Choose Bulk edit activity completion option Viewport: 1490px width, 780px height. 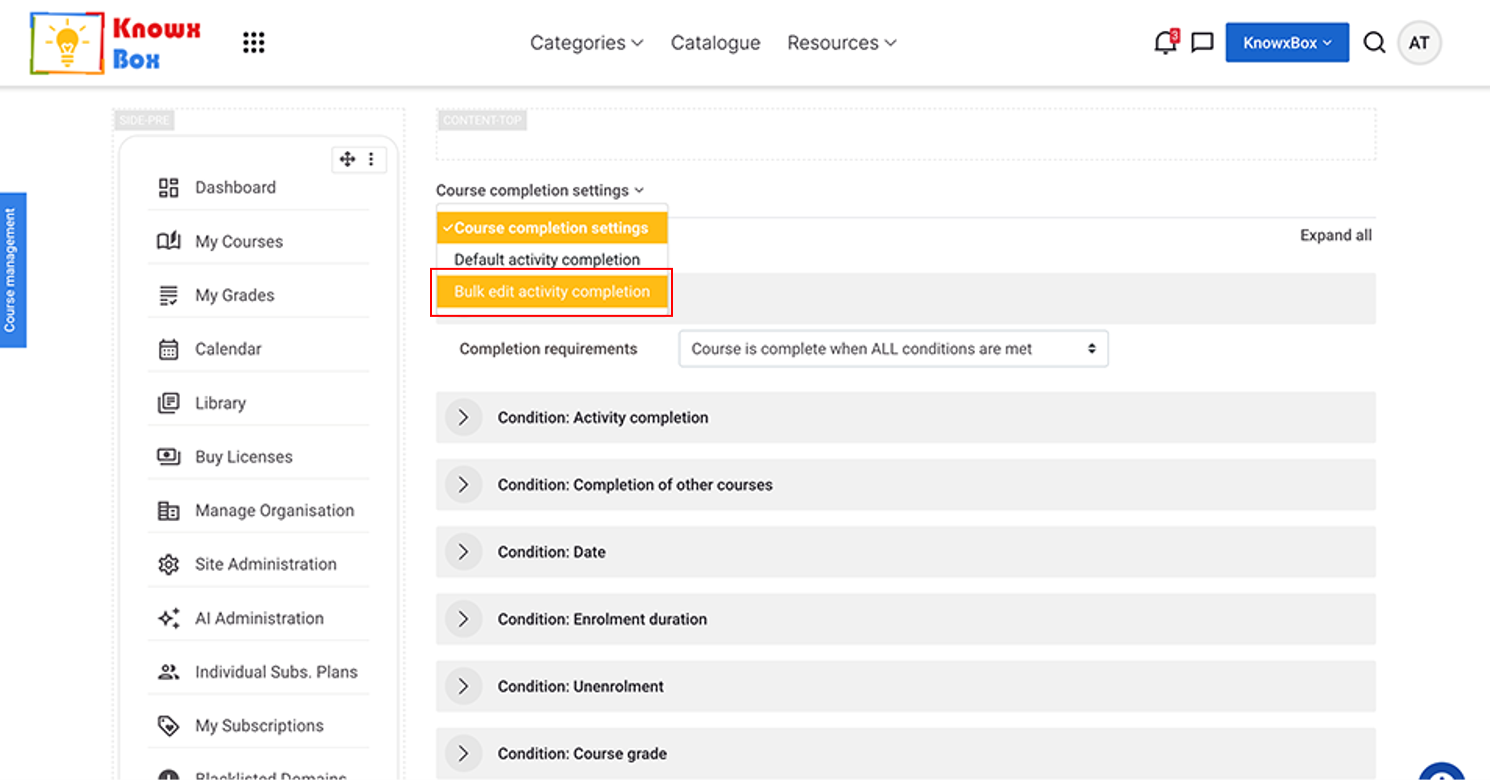pos(552,292)
